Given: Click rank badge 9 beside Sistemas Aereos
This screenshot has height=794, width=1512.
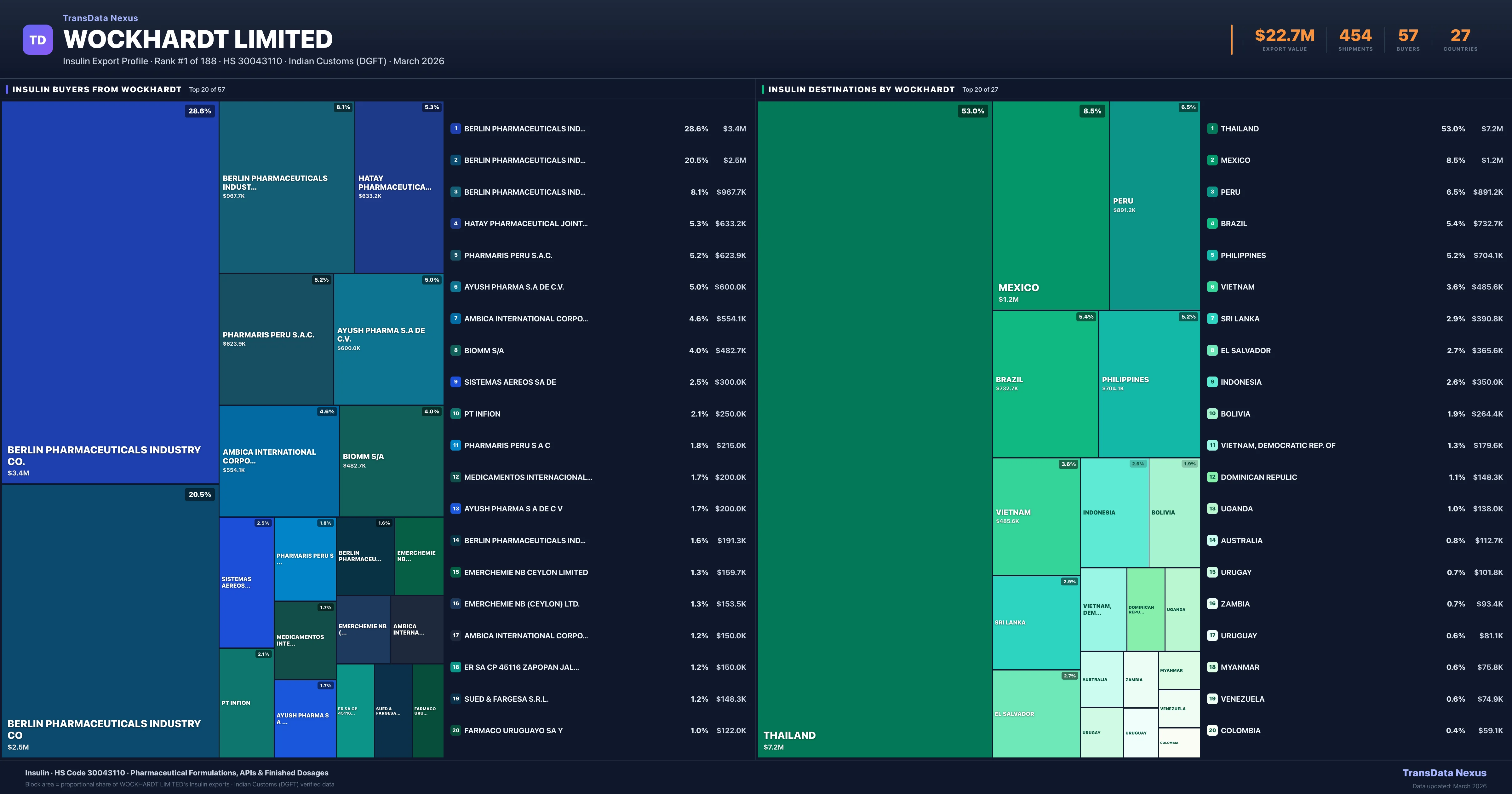Looking at the screenshot, I should [x=455, y=382].
